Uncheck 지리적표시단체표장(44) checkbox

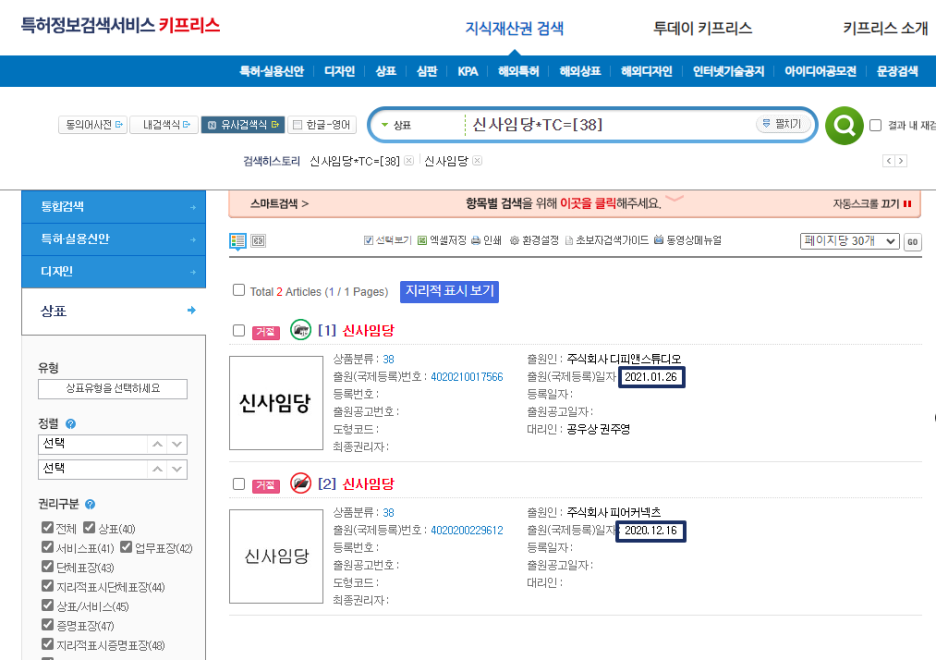(48, 586)
